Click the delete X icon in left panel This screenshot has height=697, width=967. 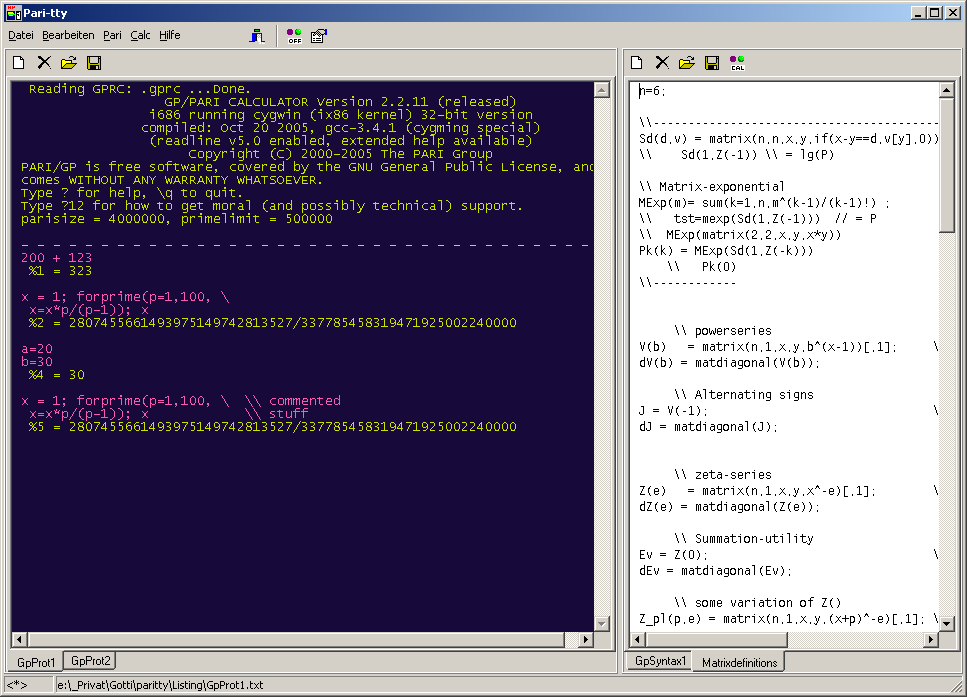coord(44,63)
